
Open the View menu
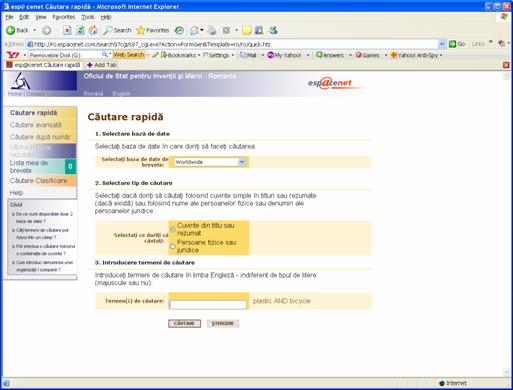click(x=41, y=17)
